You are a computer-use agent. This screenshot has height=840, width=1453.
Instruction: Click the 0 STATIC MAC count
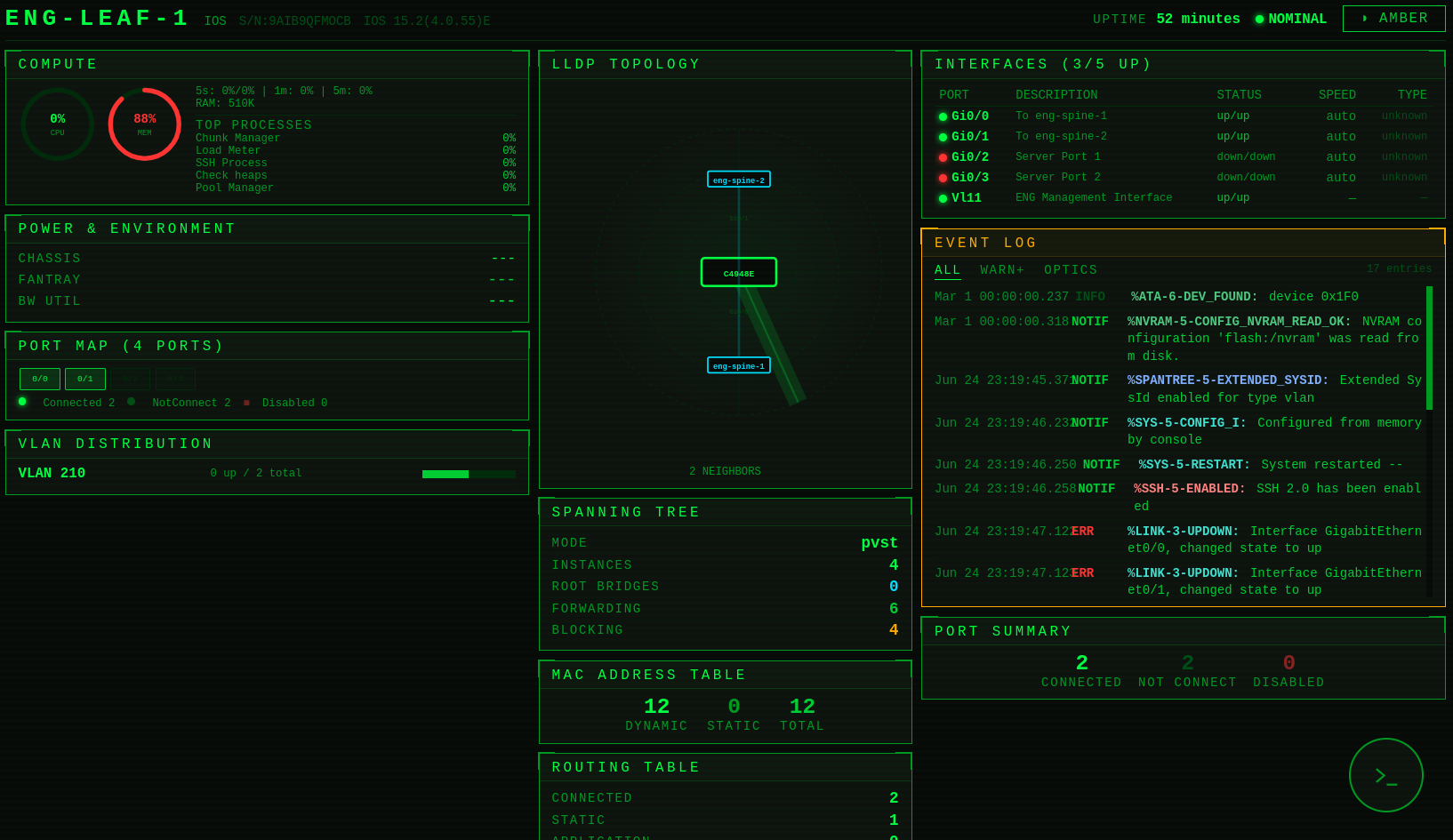pos(734,714)
